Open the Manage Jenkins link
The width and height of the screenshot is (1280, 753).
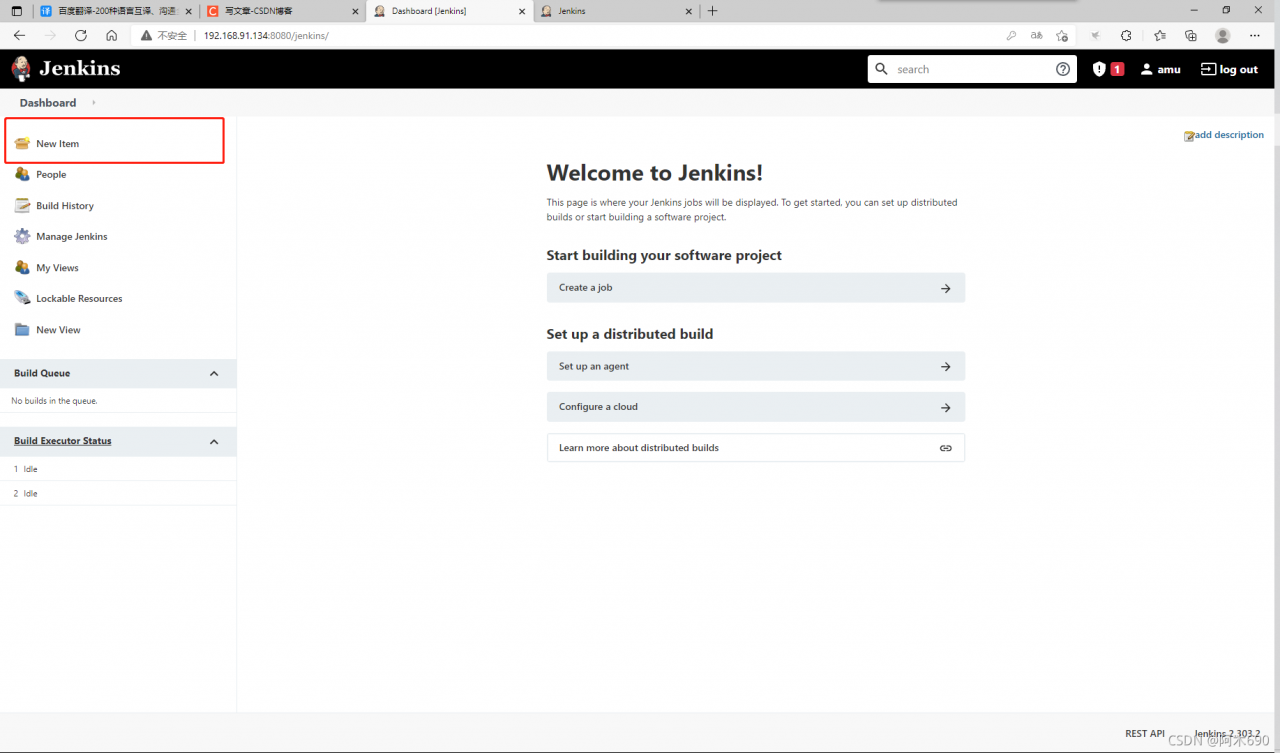72,237
